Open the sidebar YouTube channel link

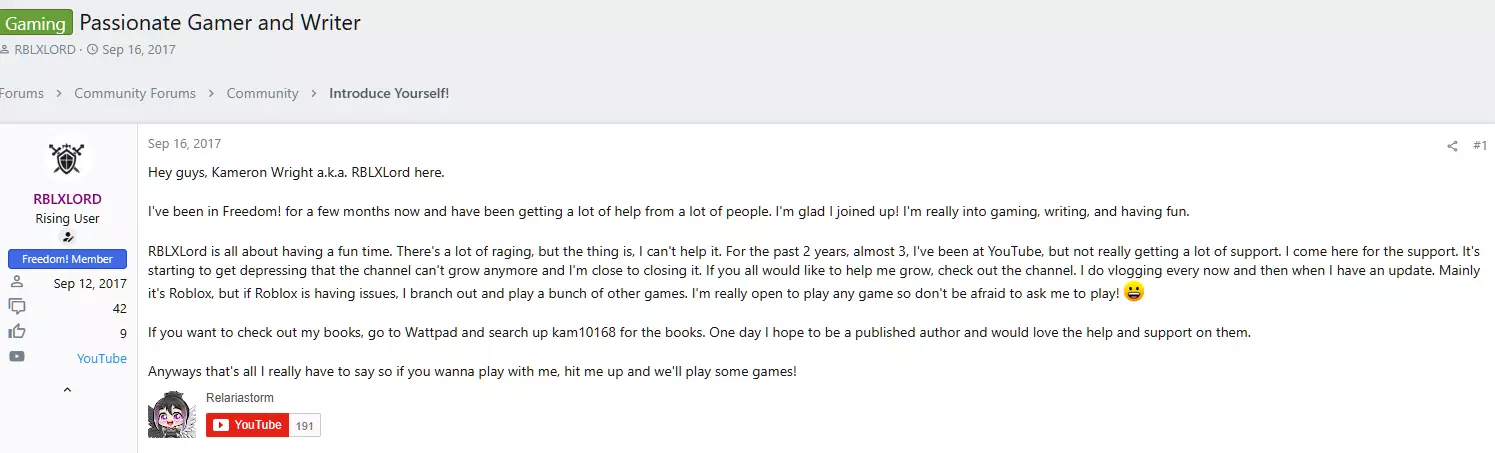(102, 358)
